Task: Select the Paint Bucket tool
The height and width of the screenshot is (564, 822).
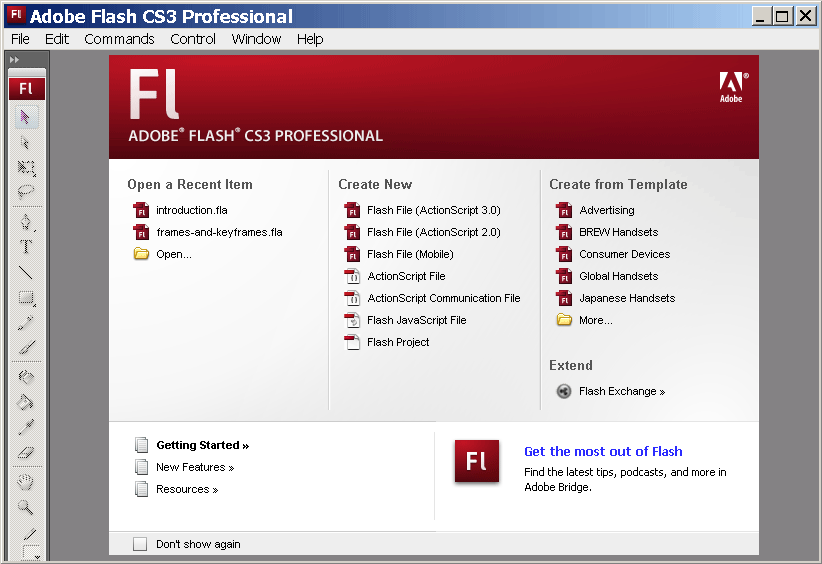Action: click(26, 402)
